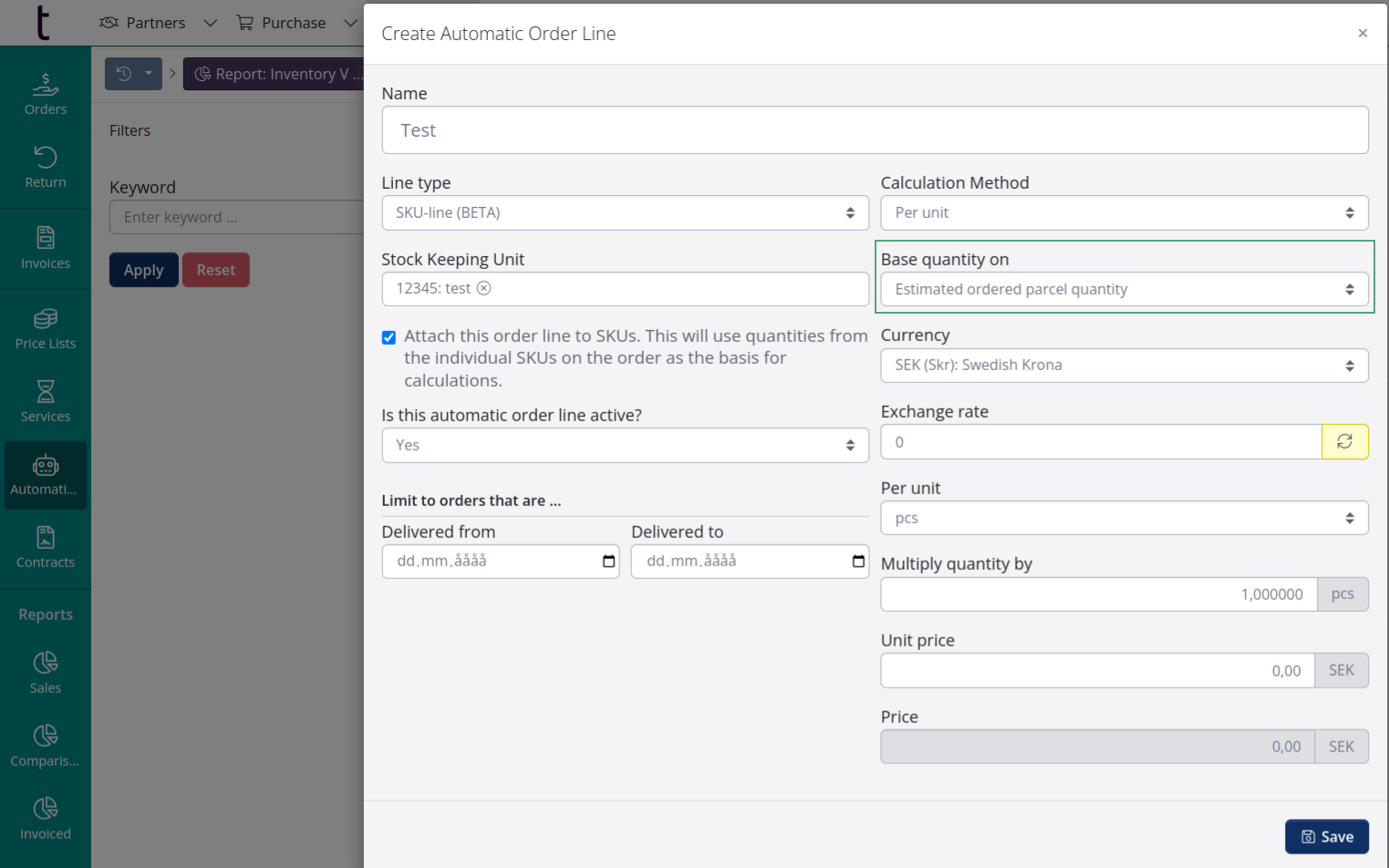This screenshot has width=1389, height=868.
Task: Open the Line type dropdown
Action: (x=625, y=212)
